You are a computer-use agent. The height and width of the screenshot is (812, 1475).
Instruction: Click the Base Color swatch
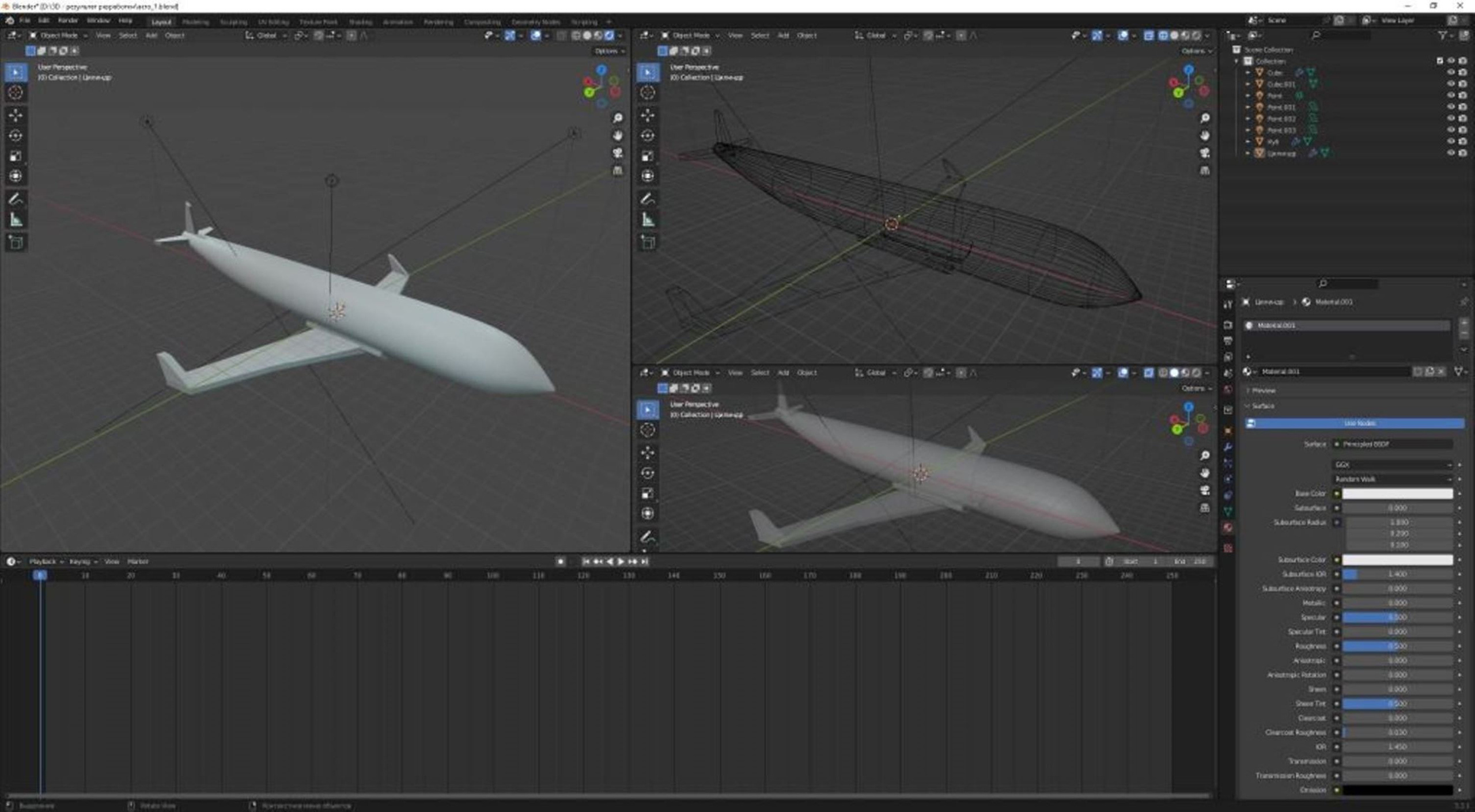coord(1397,494)
